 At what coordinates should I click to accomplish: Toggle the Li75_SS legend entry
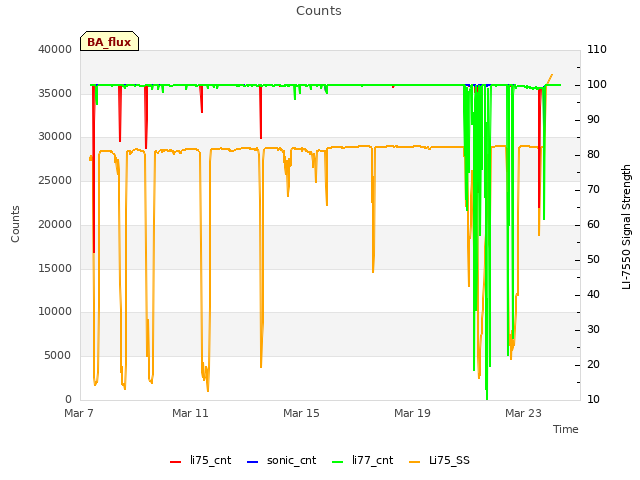click(439, 460)
